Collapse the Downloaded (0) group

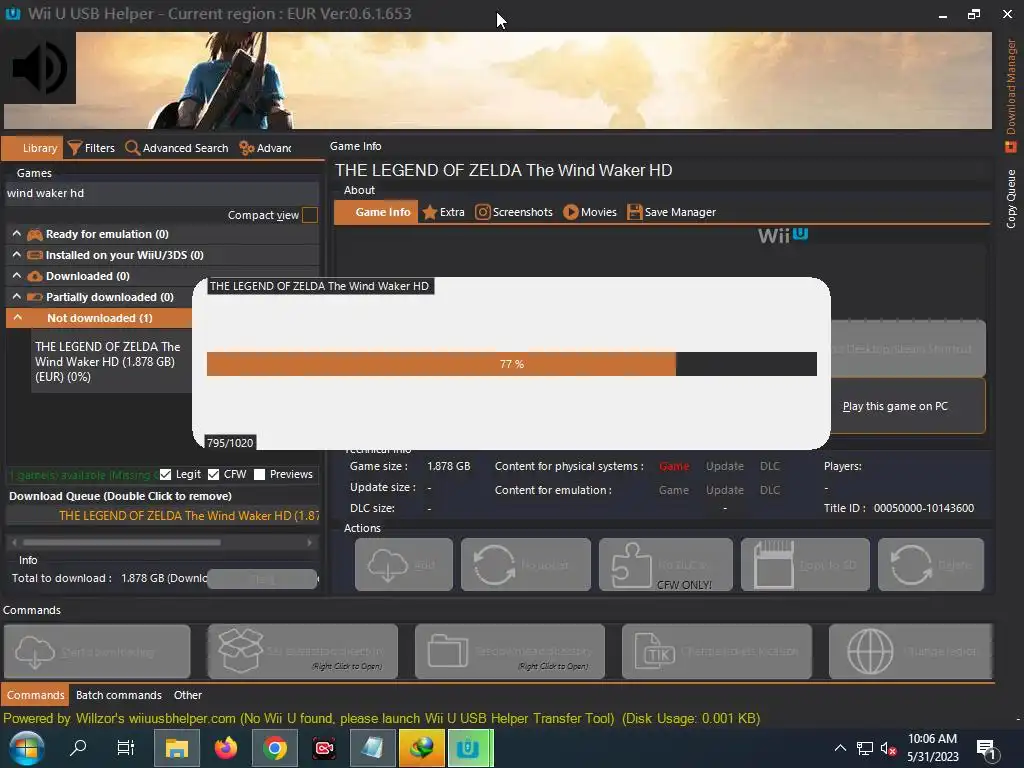pos(17,276)
